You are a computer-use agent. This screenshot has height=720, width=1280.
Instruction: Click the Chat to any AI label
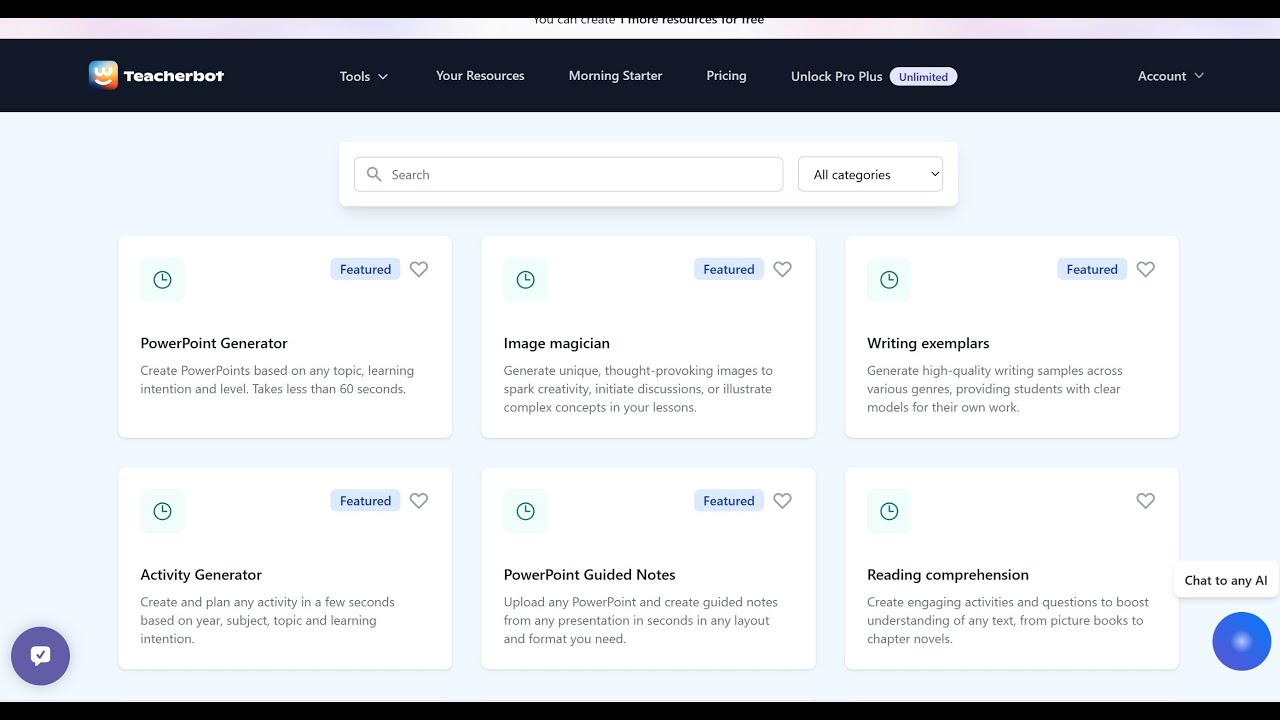point(1225,580)
